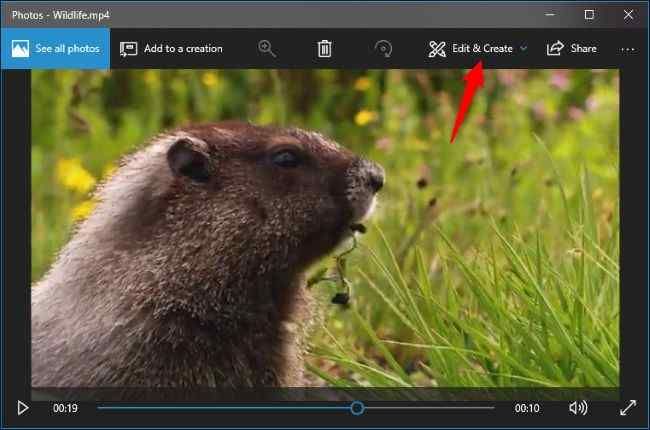Screen dimensions: 650x430
Task: Maximize the Photos window
Action: 589,14
